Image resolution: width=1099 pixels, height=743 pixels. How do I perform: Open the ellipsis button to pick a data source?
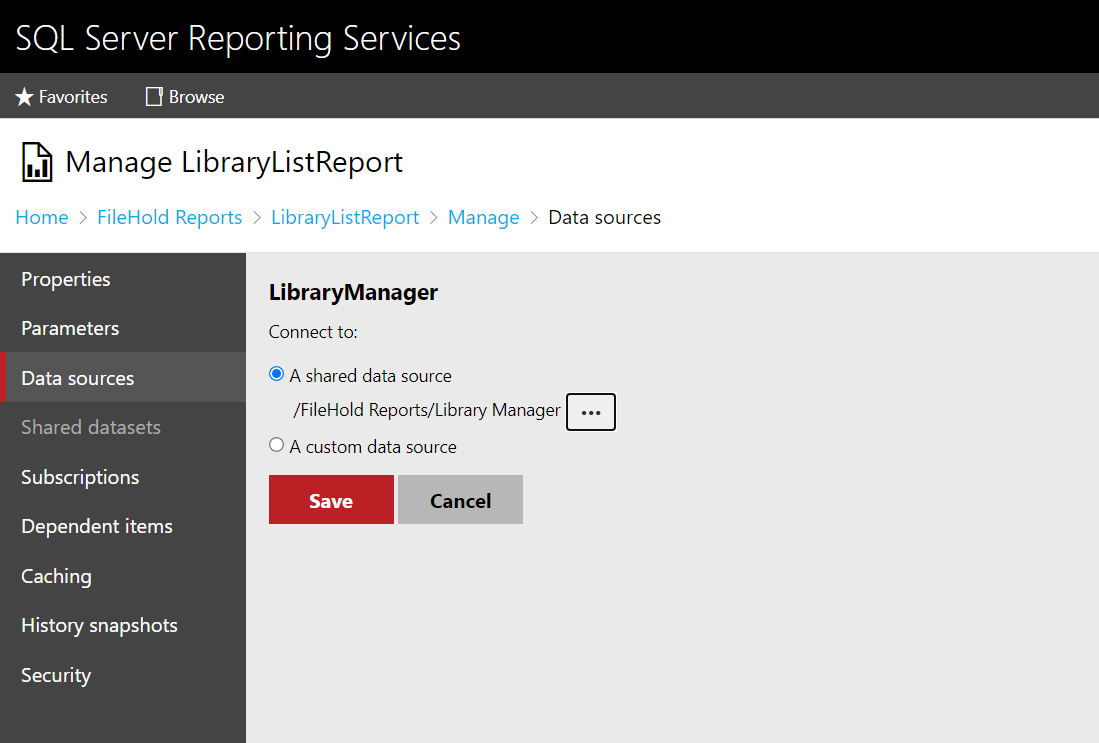pyautogui.click(x=590, y=411)
